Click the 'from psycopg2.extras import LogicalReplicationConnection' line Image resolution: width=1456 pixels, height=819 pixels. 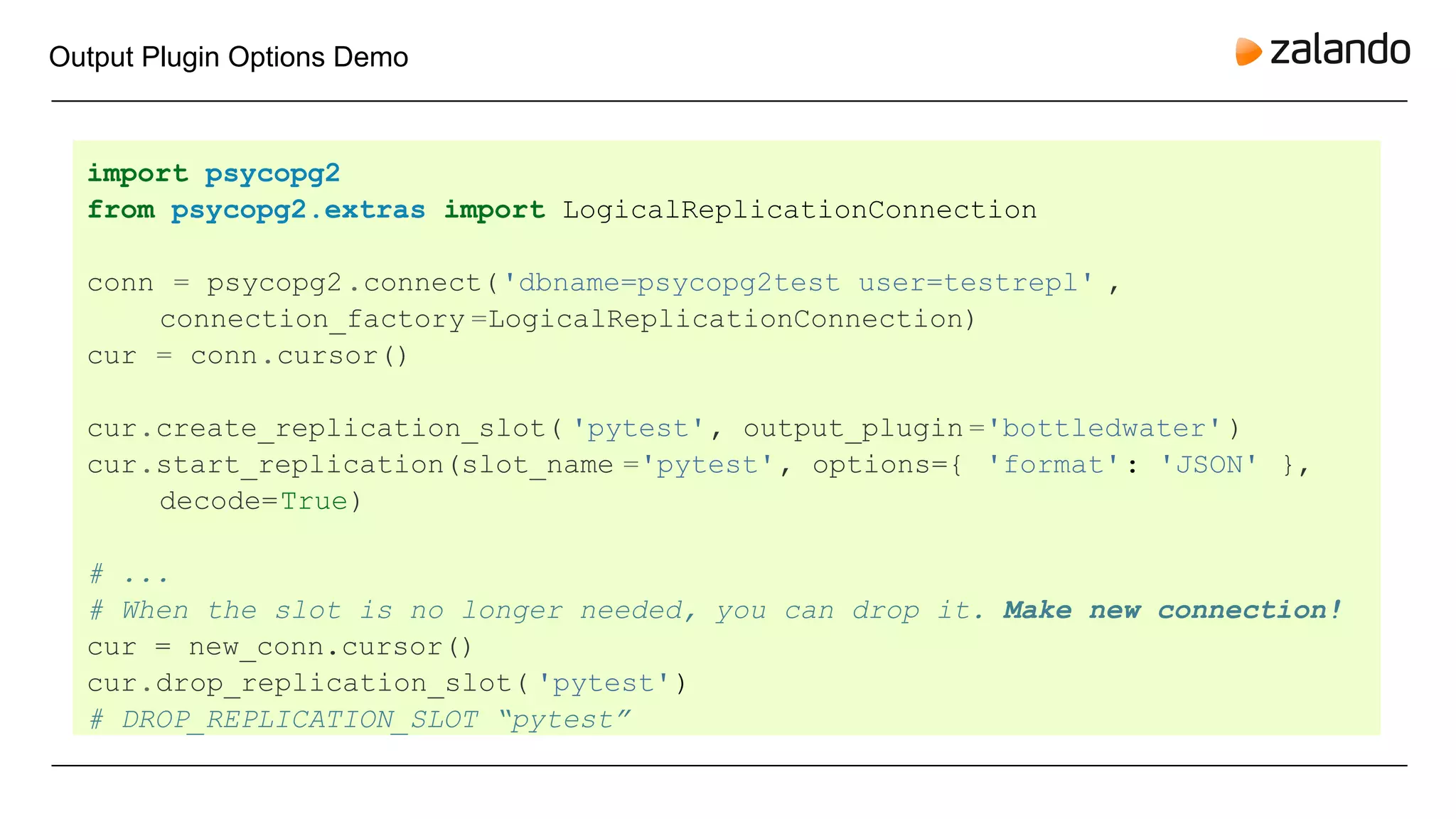(x=562, y=210)
